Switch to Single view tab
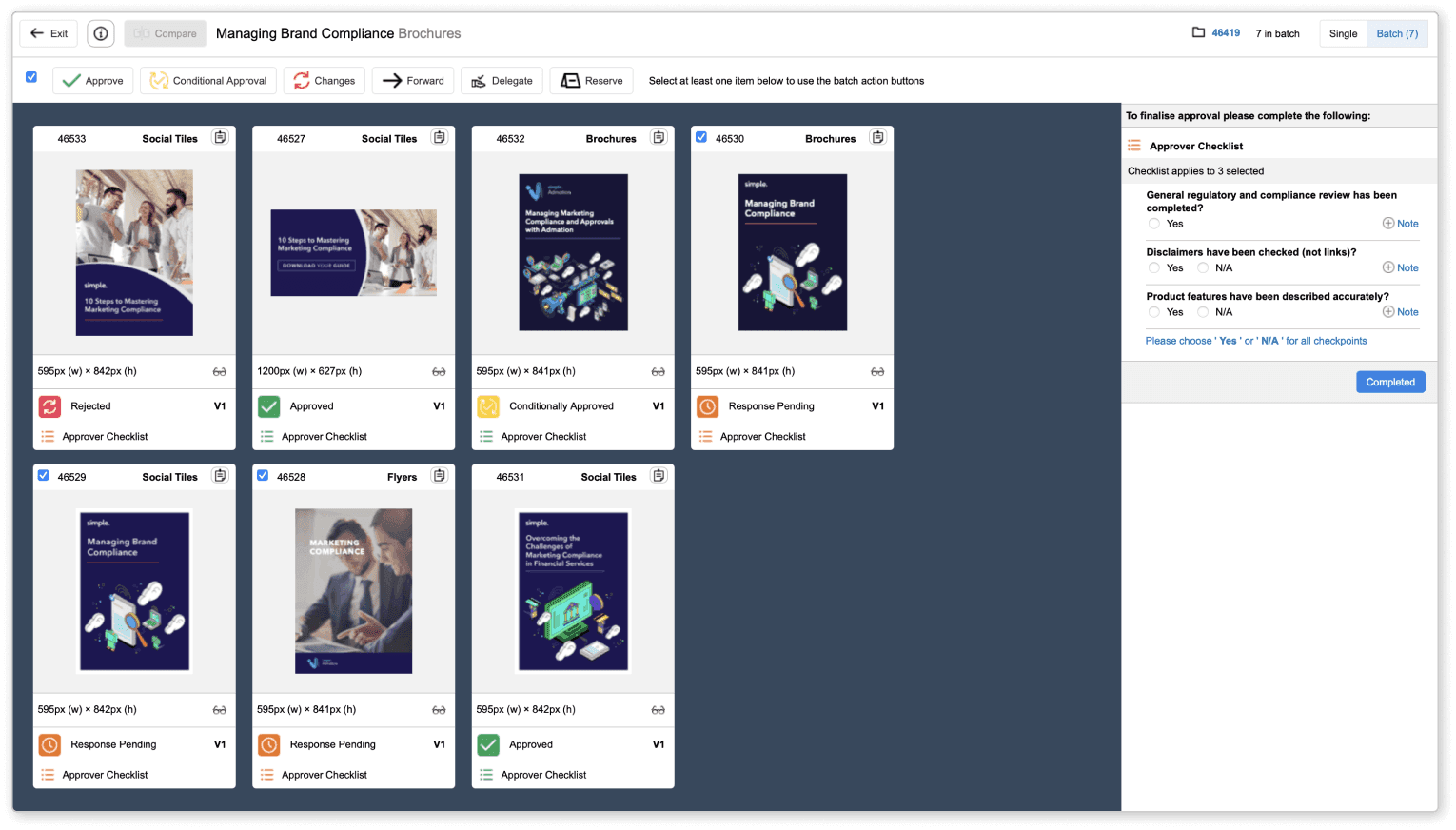The height and width of the screenshot is (830, 1456). click(1343, 33)
